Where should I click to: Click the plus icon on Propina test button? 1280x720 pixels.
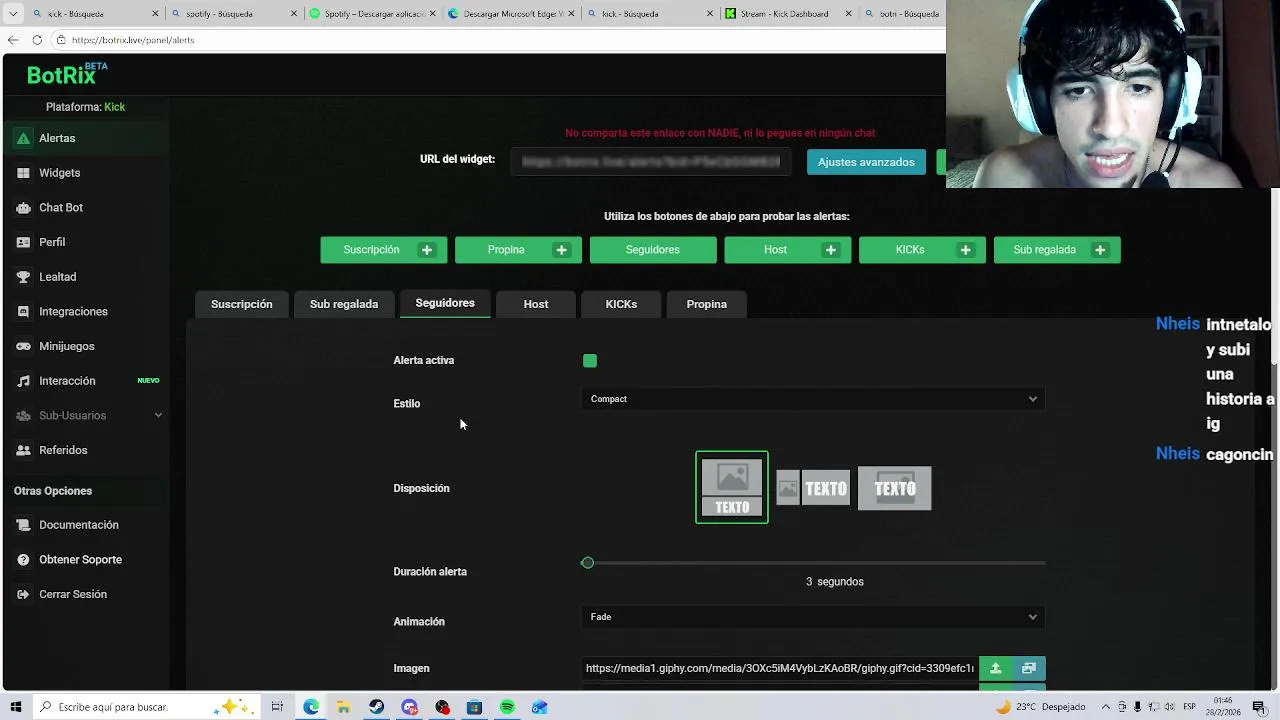(562, 250)
